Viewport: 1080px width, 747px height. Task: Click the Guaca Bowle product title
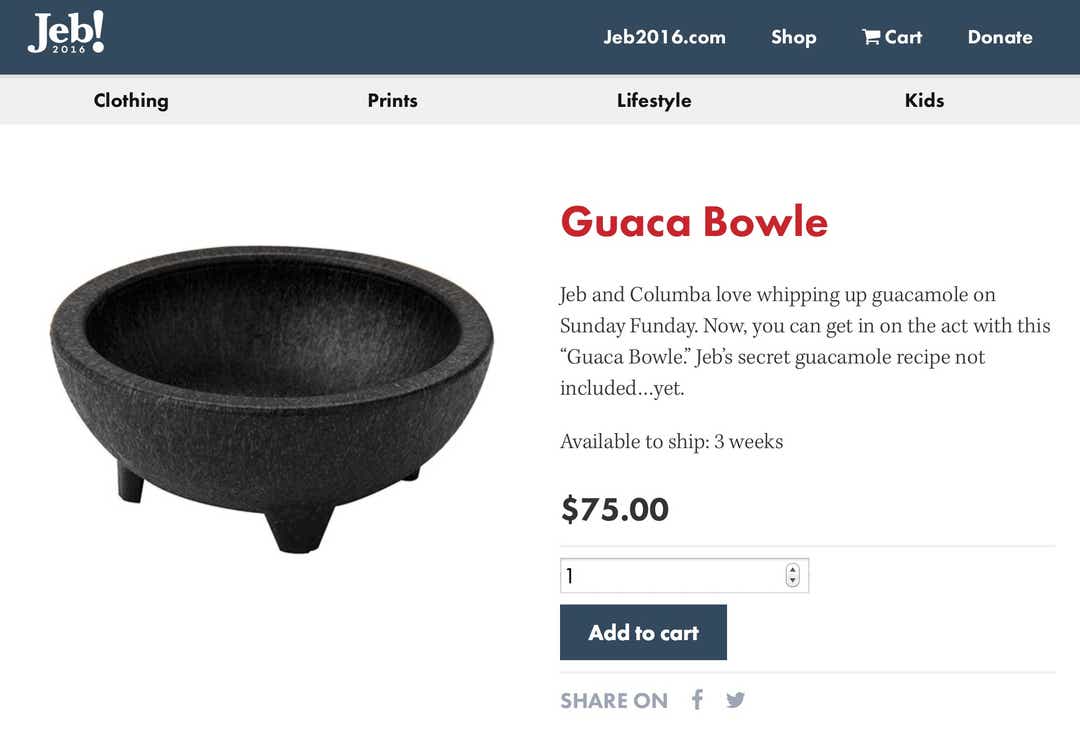coord(694,221)
